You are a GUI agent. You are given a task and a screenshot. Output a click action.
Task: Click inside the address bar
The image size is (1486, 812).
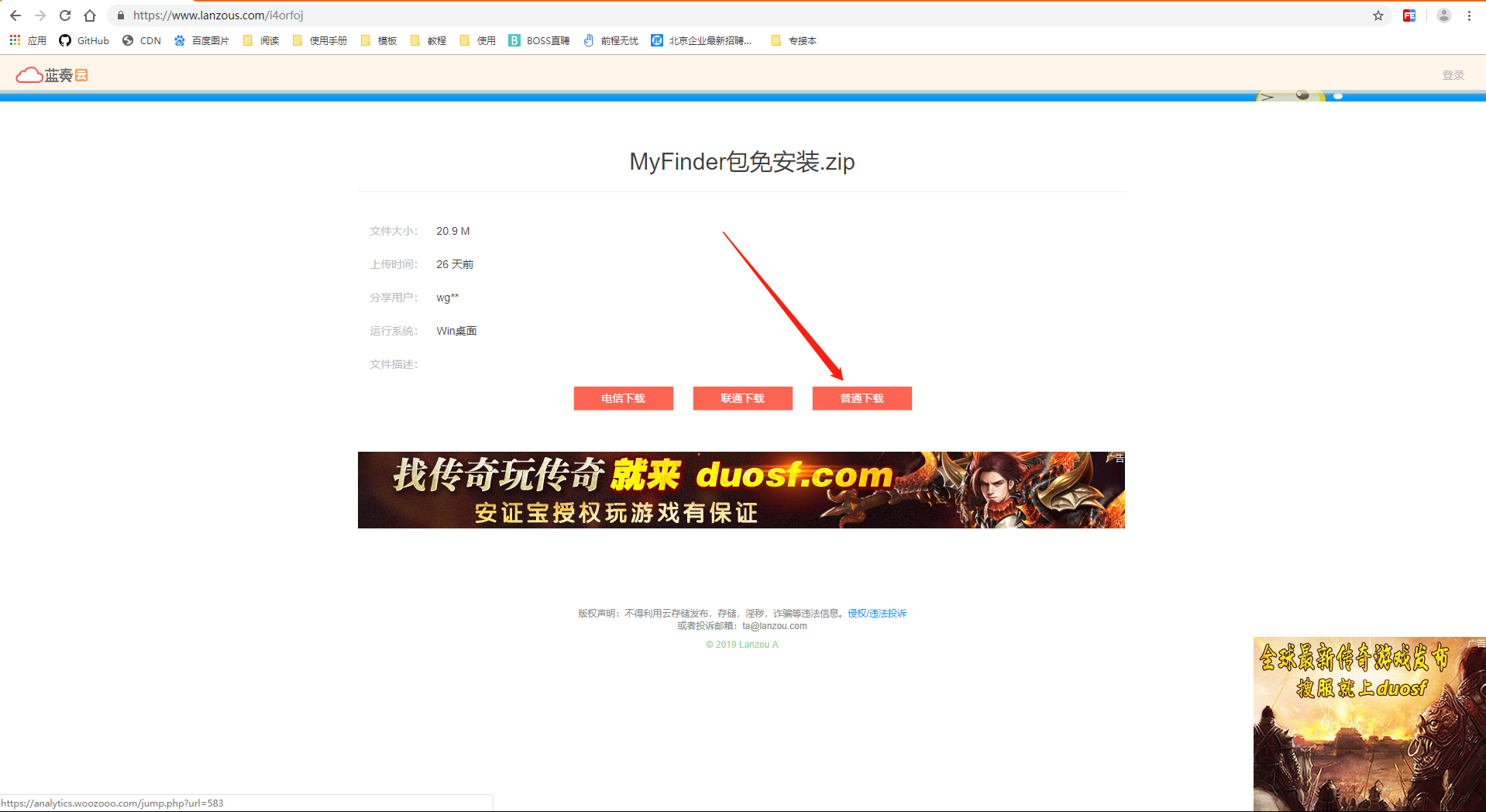[x=465, y=15]
